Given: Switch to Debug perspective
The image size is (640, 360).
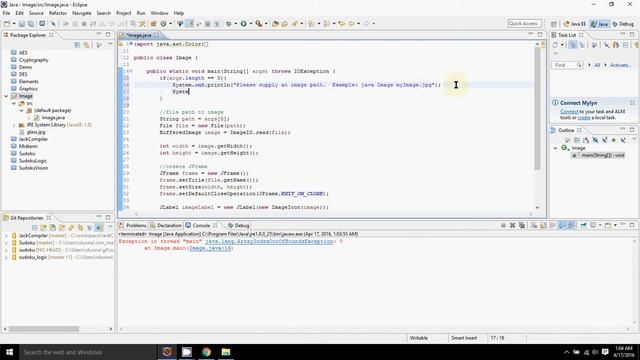Looking at the screenshot, I should [623, 24].
